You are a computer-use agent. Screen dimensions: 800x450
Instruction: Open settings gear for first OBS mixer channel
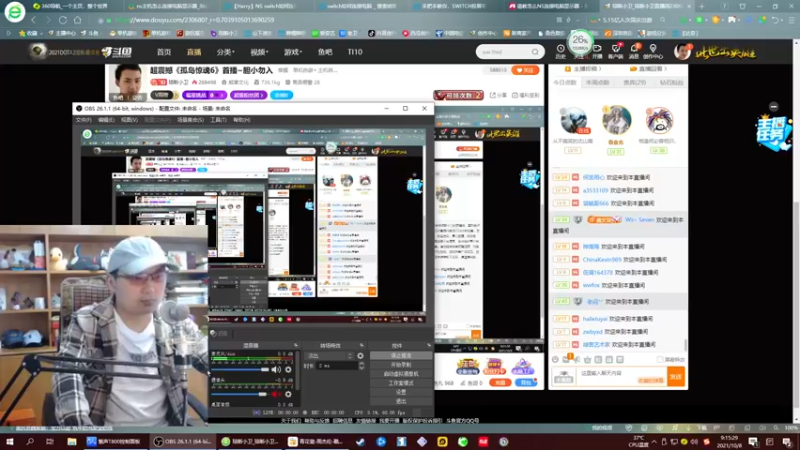(x=288, y=369)
